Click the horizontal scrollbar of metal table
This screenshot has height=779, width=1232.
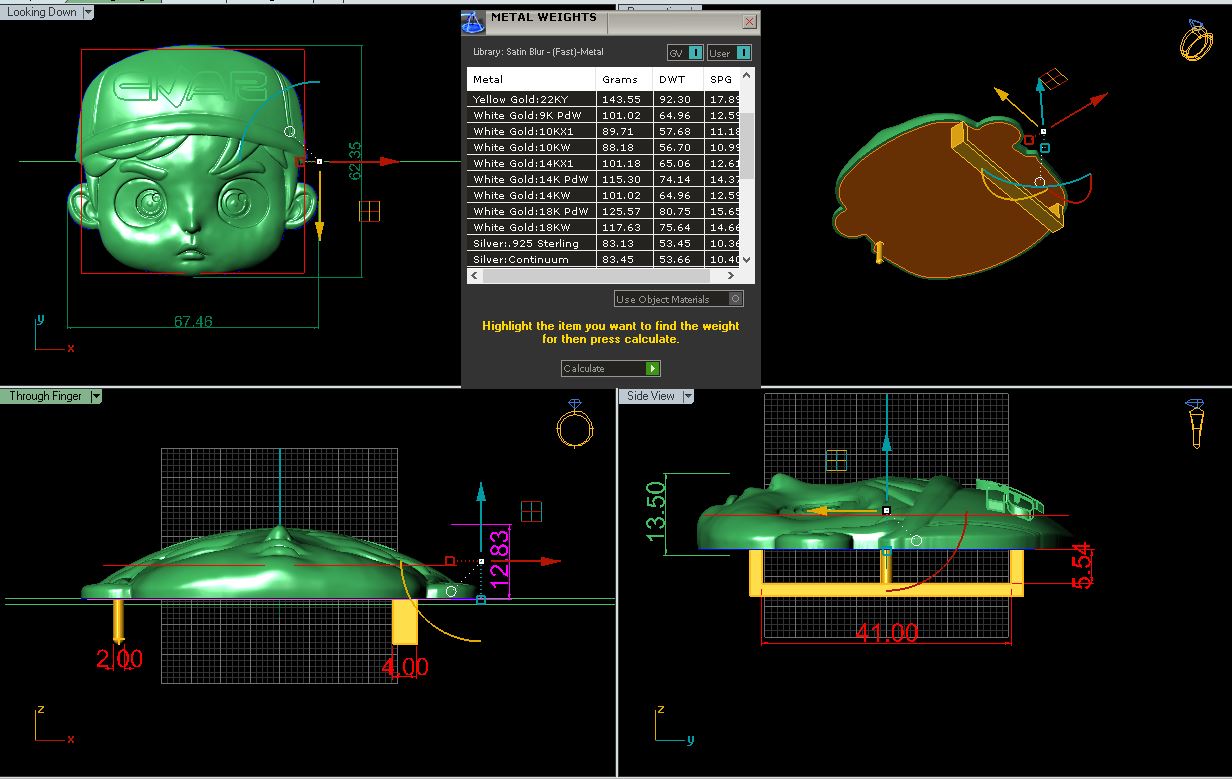(x=600, y=276)
